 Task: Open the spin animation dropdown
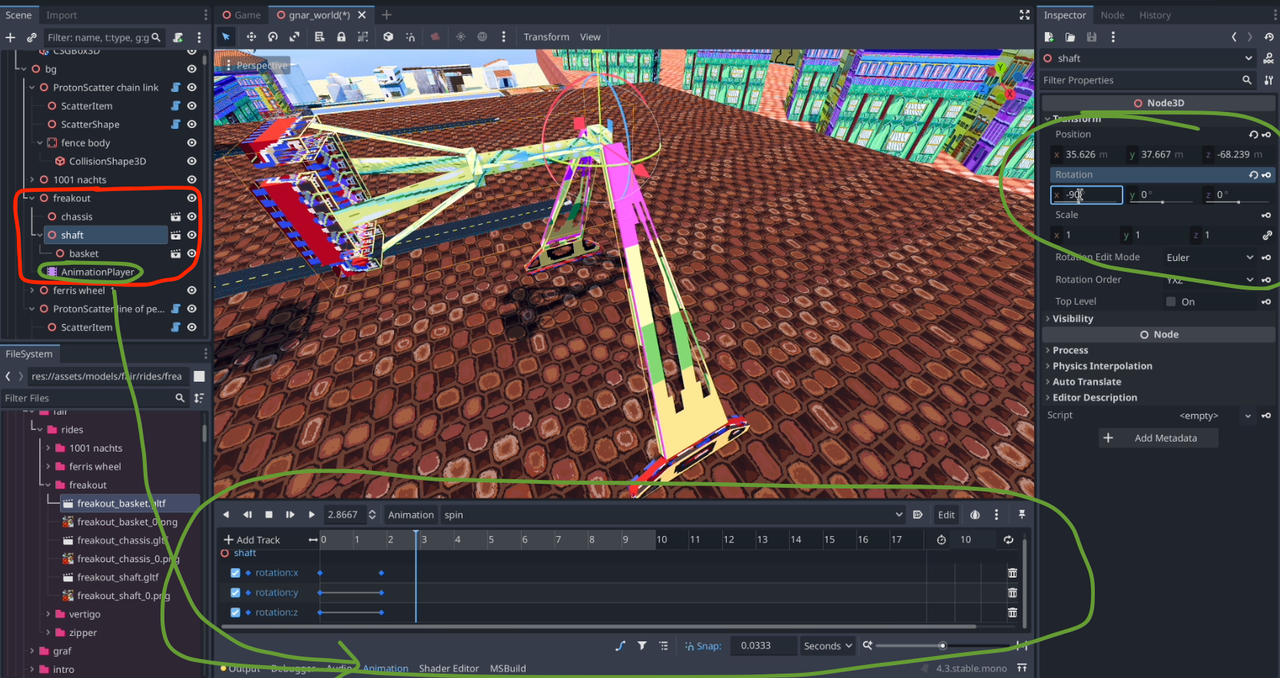(672, 515)
